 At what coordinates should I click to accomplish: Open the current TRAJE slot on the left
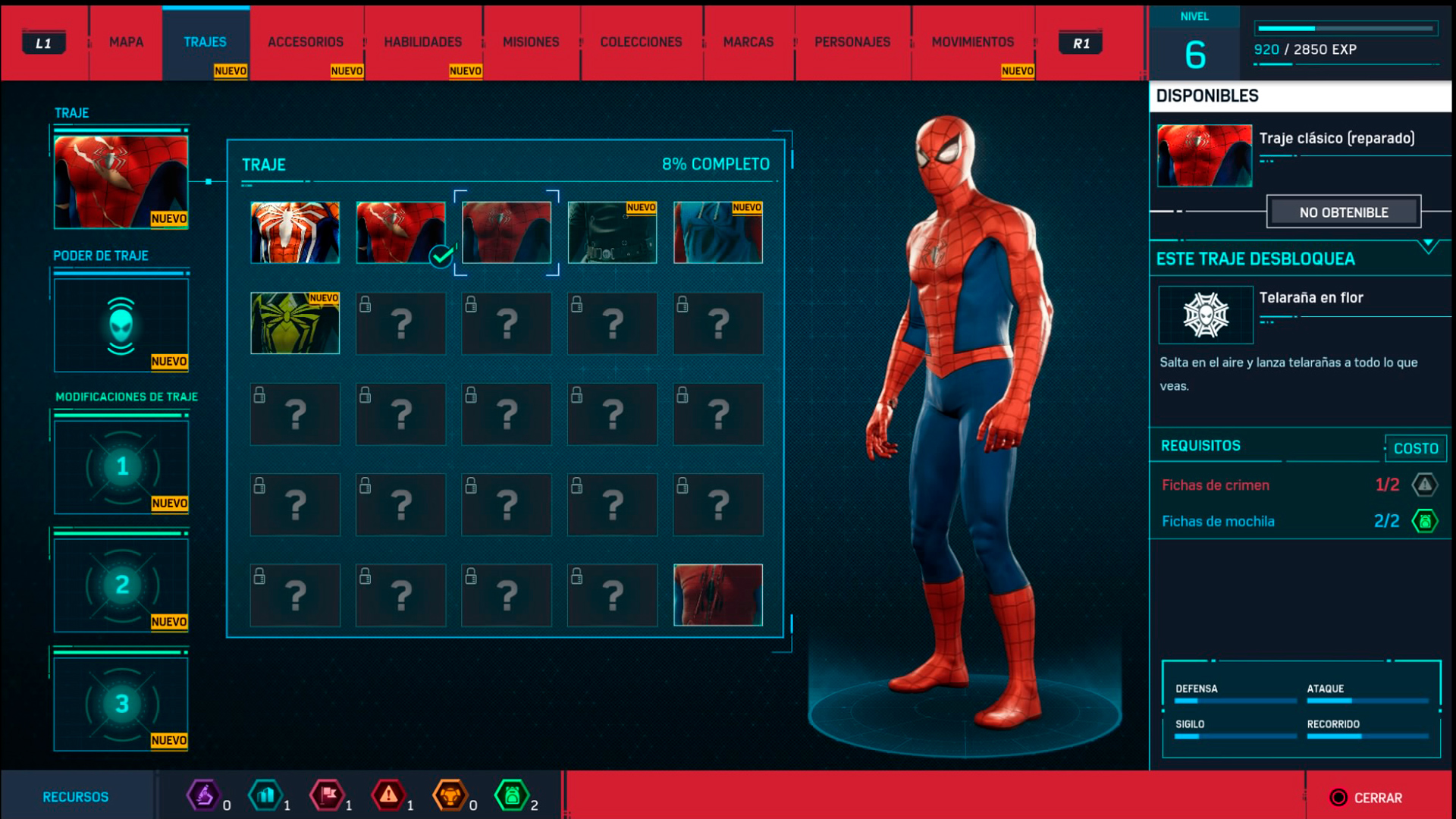point(121,182)
